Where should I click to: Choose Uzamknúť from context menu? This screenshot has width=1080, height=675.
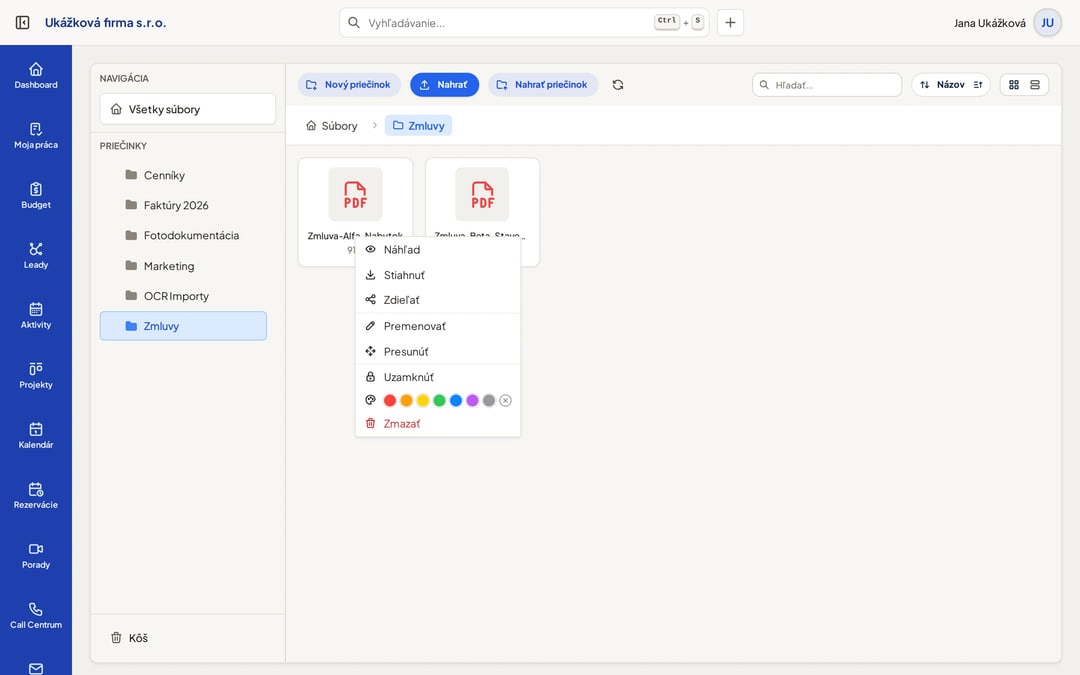[437, 377]
